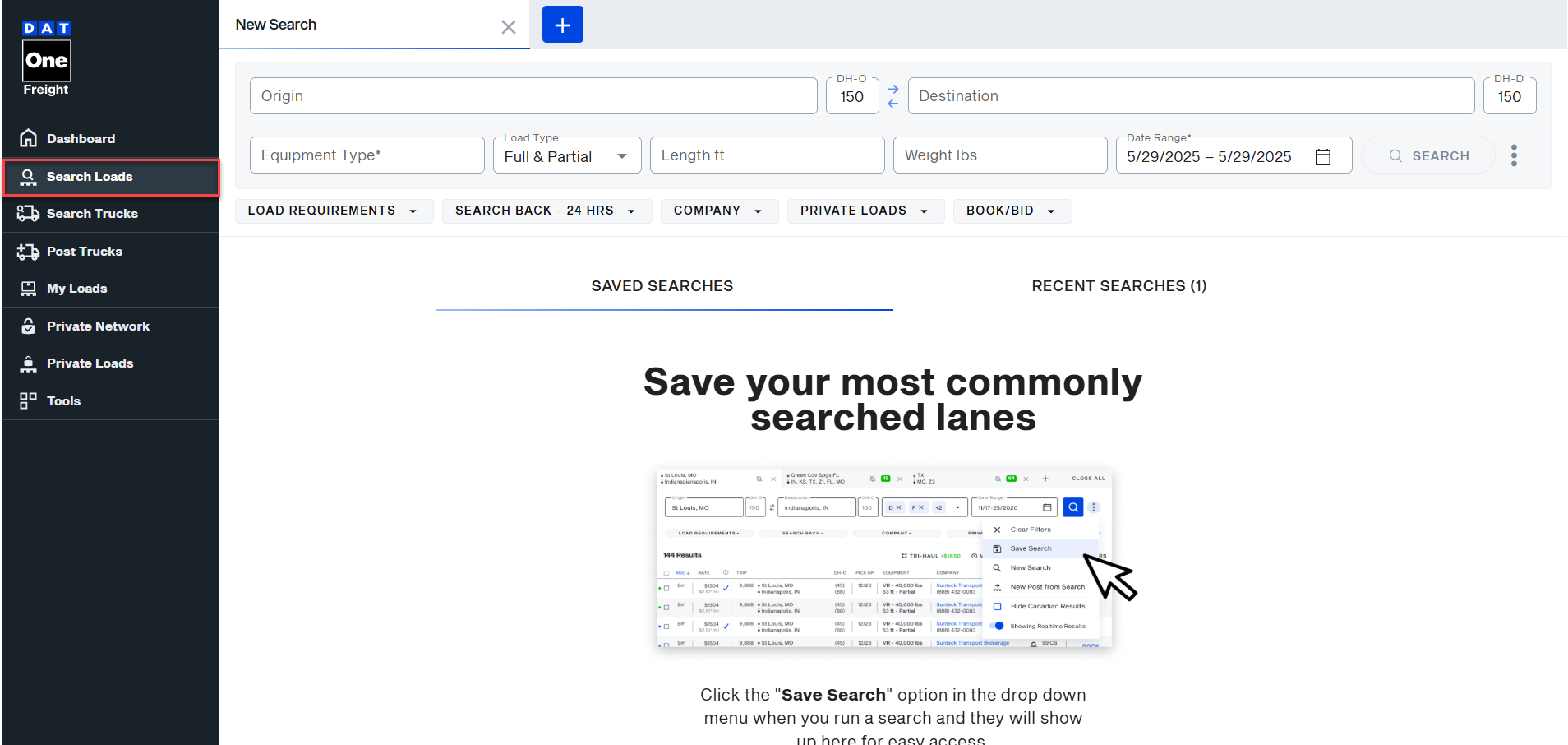
Task: Open the Load Type dropdown showing Full & Partial
Action: pos(566,155)
